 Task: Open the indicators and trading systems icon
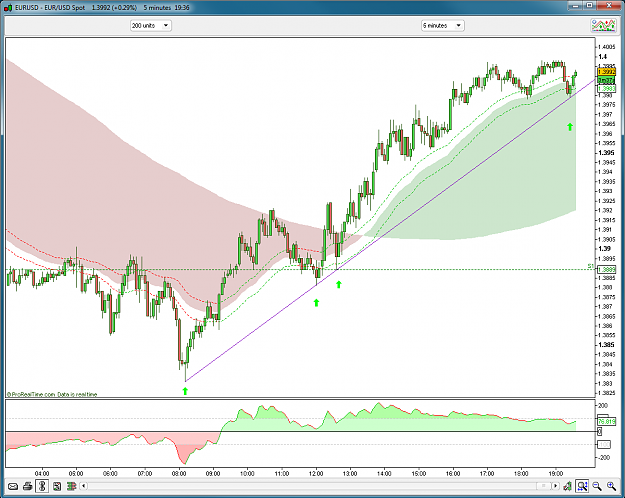pos(603,26)
